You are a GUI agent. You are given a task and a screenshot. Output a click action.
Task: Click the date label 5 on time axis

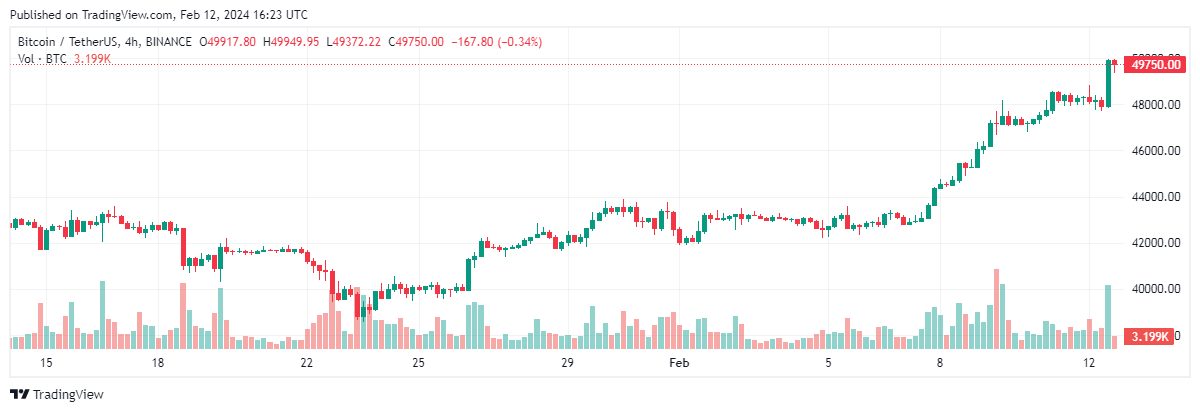pyautogui.click(x=828, y=361)
